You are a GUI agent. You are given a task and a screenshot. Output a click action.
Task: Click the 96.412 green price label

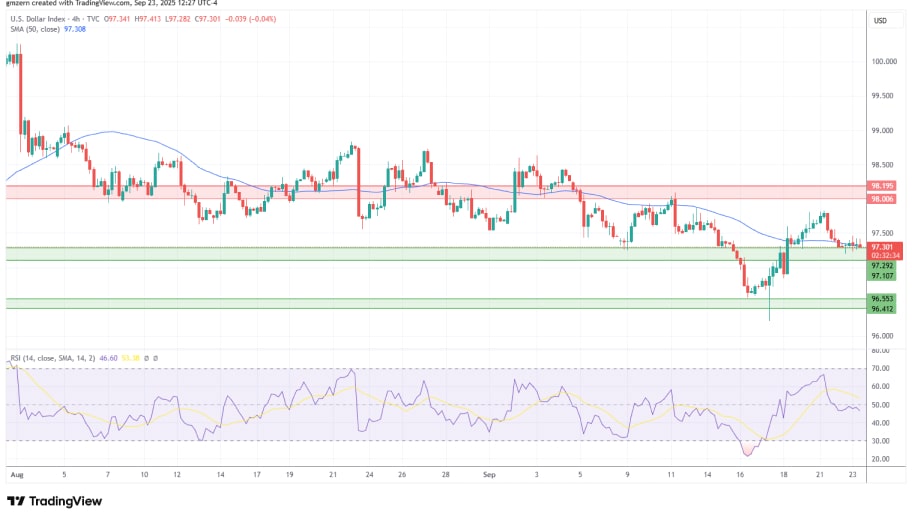[882, 309]
